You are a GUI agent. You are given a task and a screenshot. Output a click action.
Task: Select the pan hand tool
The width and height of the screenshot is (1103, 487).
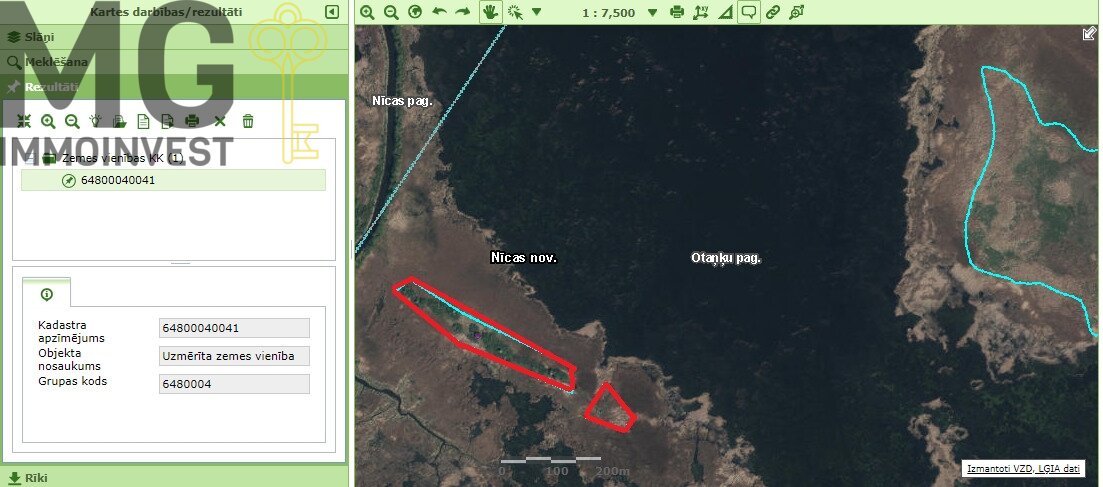tap(490, 12)
